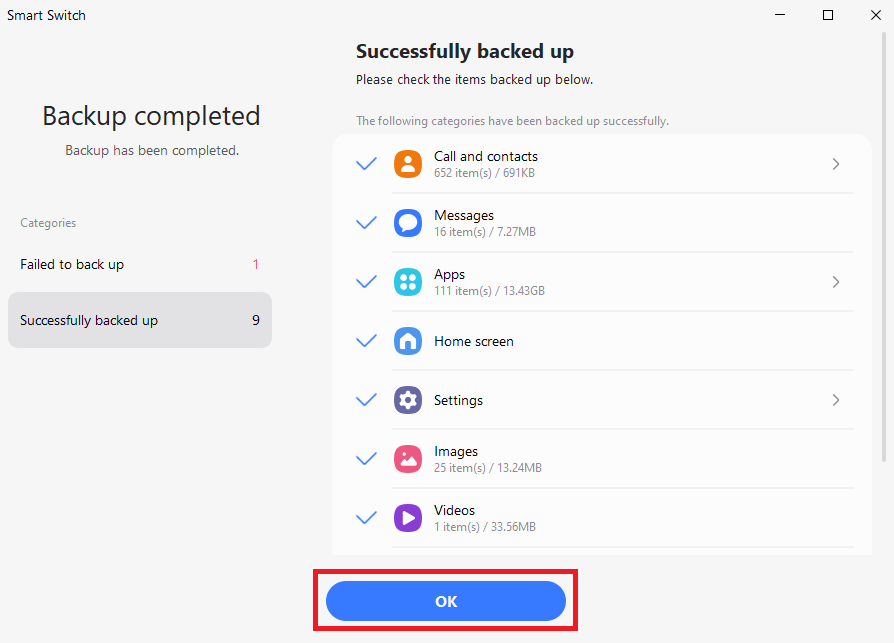Image resolution: width=894 pixels, height=643 pixels.
Task: Click the purple Videos play icon
Action: coord(408,518)
